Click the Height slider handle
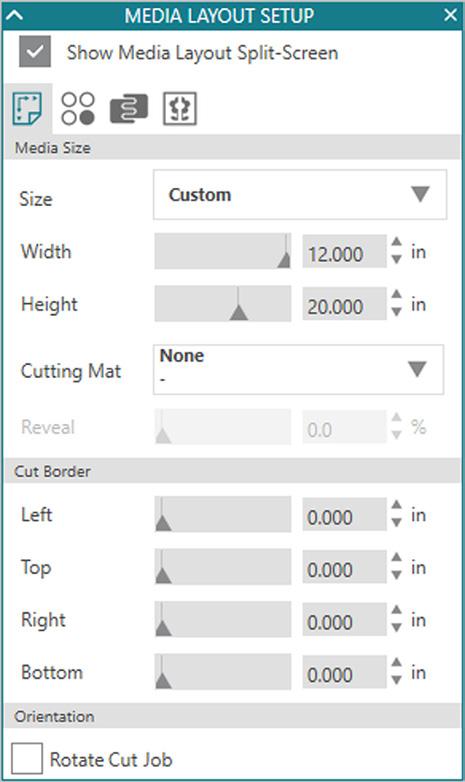 (x=239, y=312)
